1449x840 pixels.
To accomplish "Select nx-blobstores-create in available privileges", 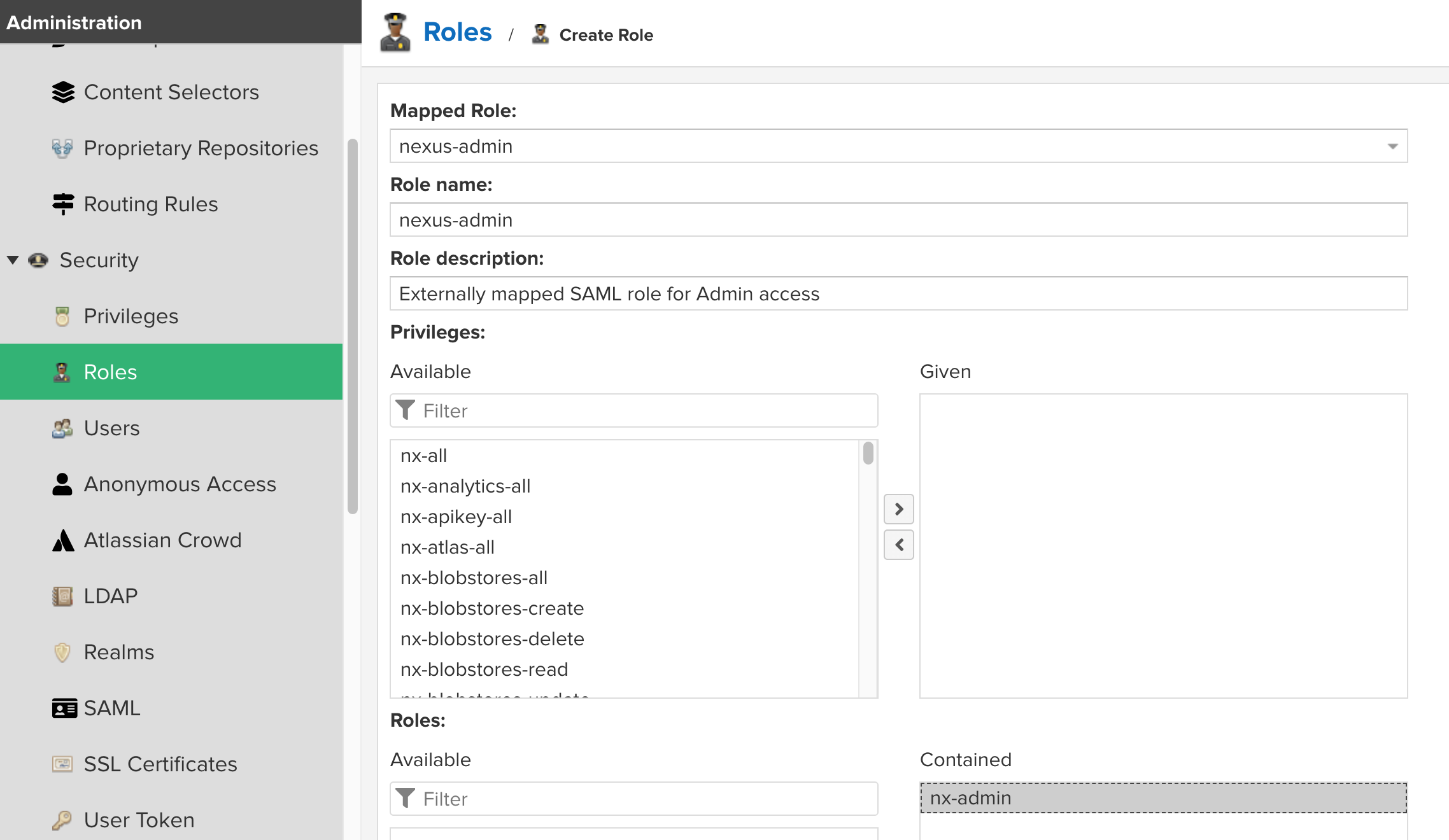I will (x=491, y=608).
